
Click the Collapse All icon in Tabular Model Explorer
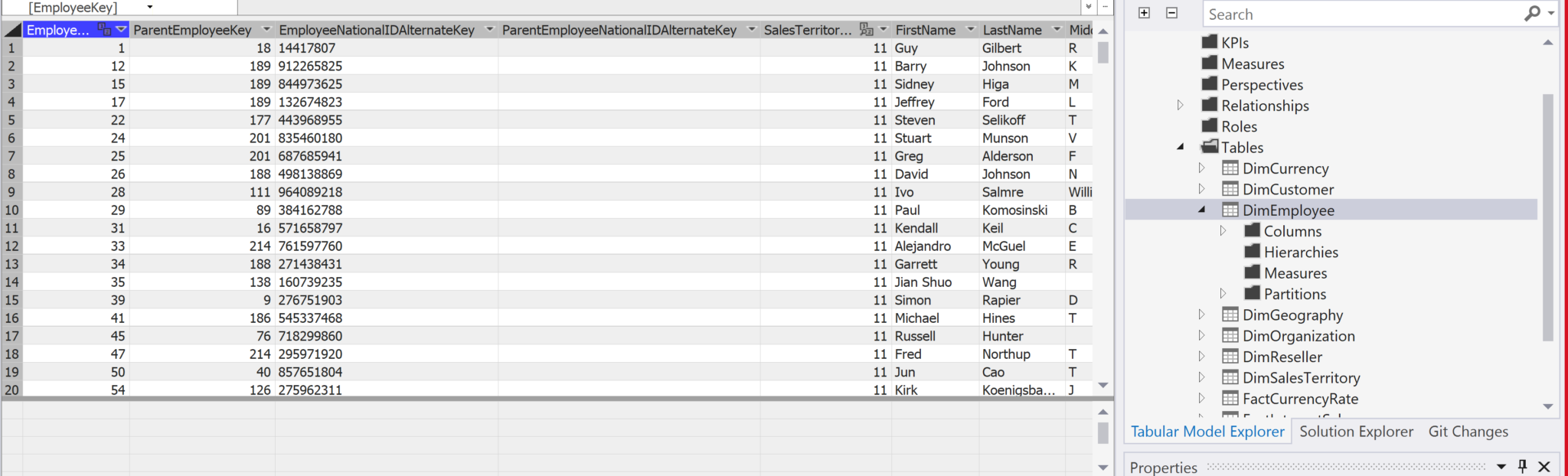coord(1171,13)
